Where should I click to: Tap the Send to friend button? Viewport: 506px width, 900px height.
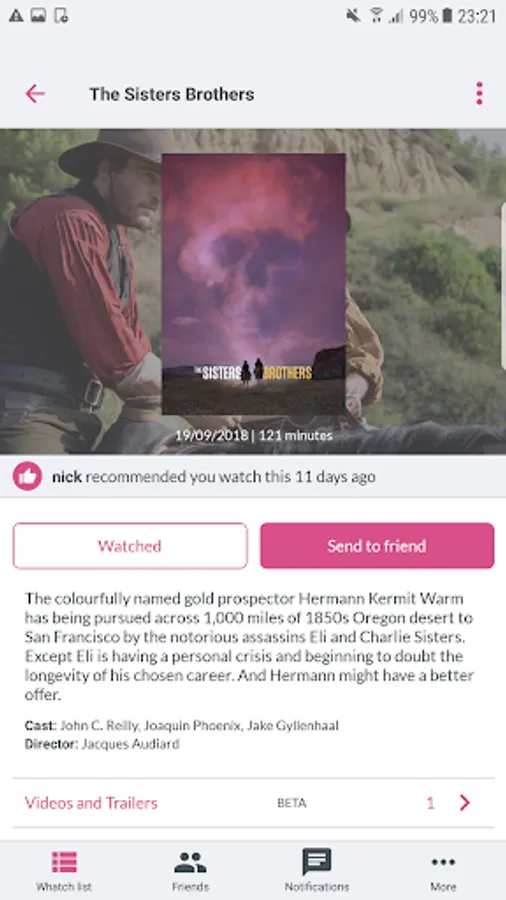(x=377, y=546)
